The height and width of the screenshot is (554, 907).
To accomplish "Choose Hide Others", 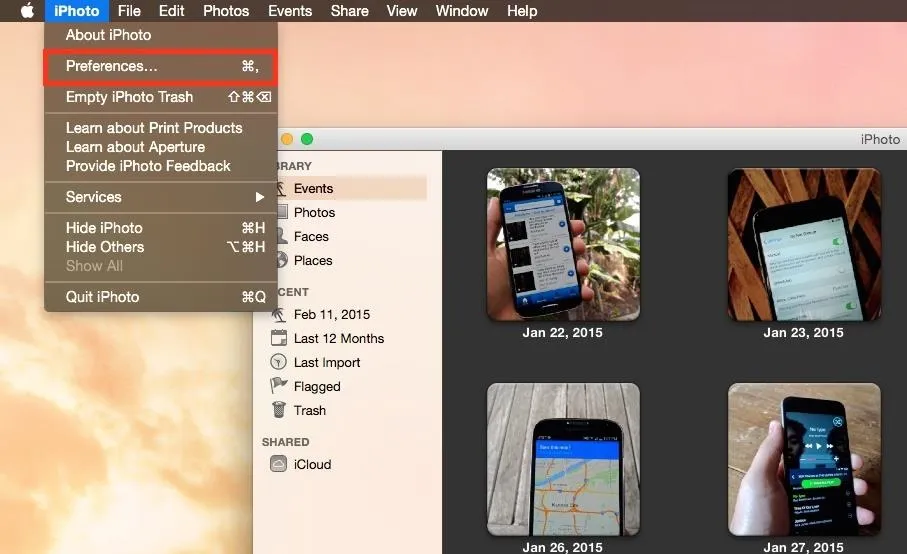I will [x=161, y=247].
